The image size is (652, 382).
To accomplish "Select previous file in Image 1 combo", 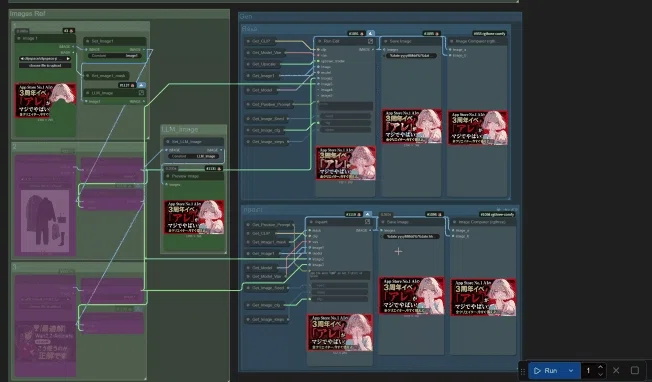I will (22, 59).
